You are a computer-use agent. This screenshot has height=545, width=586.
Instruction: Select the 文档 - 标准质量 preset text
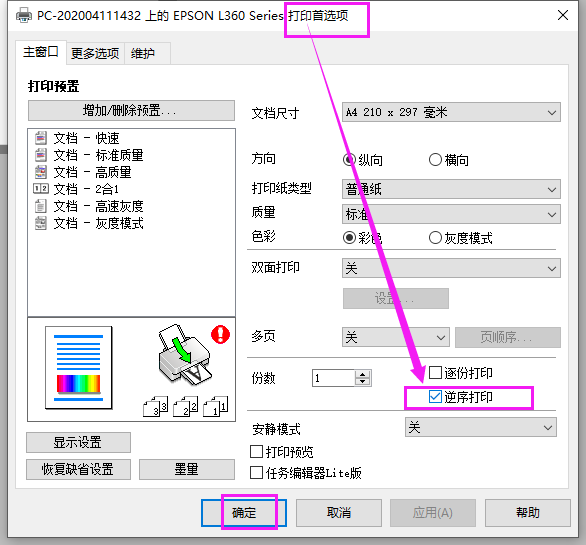pyautogui.click(x=99, y=155)
